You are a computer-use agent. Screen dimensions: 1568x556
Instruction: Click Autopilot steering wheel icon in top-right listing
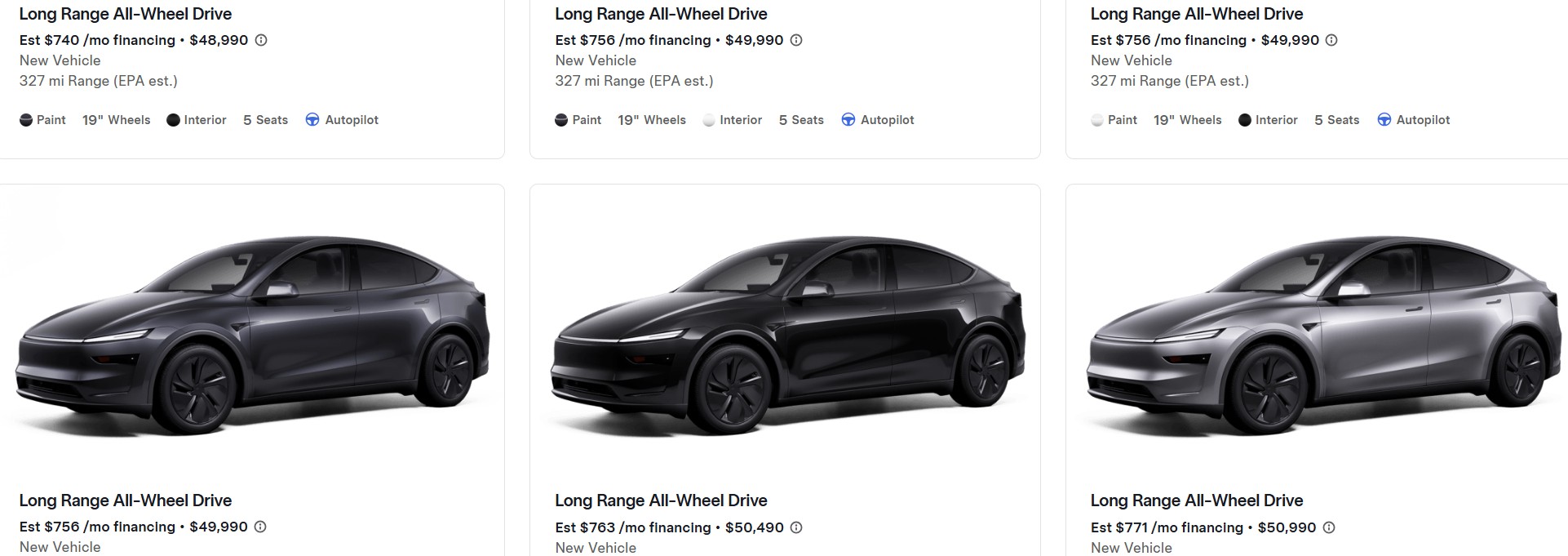click(x=1384, y=120)
